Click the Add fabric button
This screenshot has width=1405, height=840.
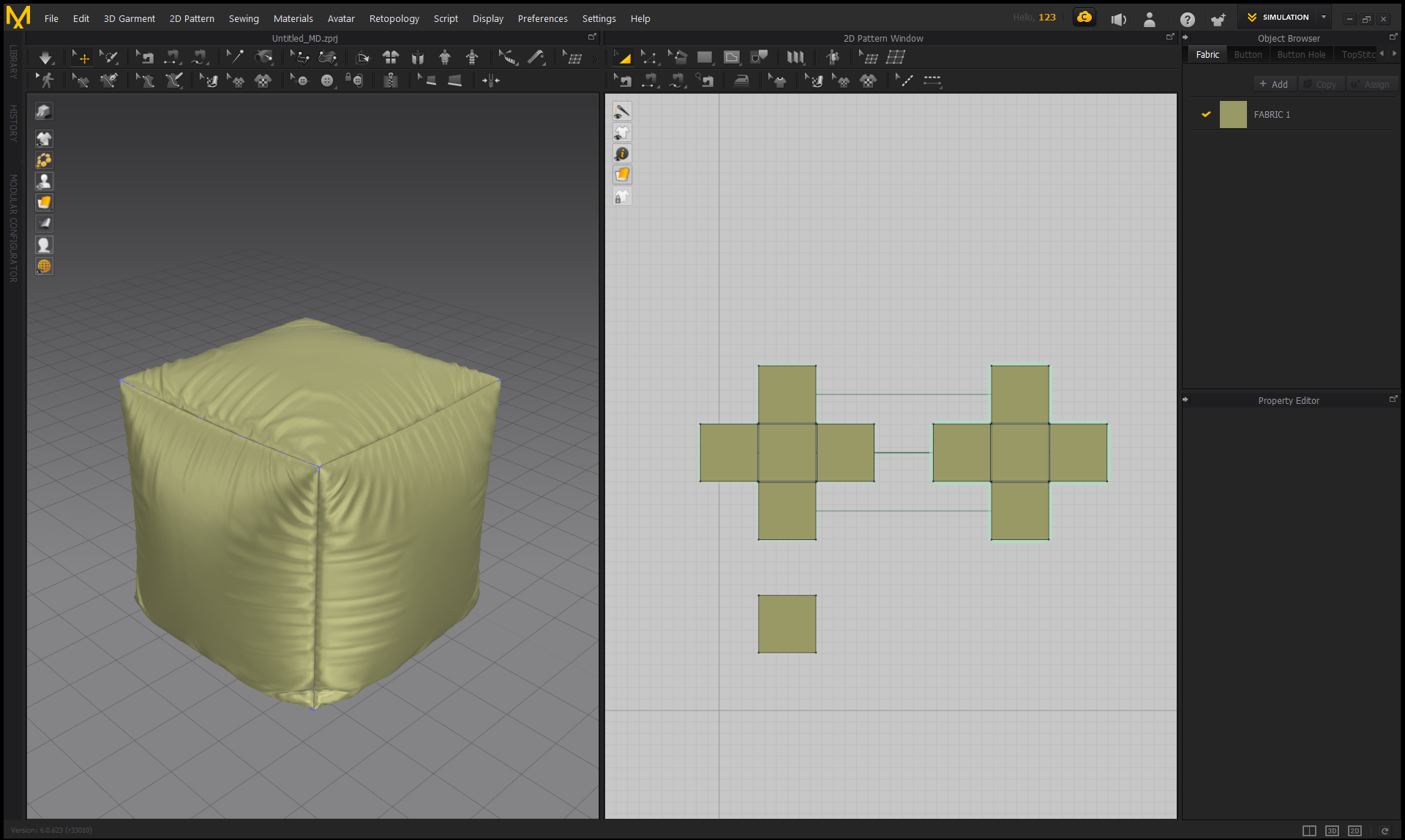[x=1274, y=84]
